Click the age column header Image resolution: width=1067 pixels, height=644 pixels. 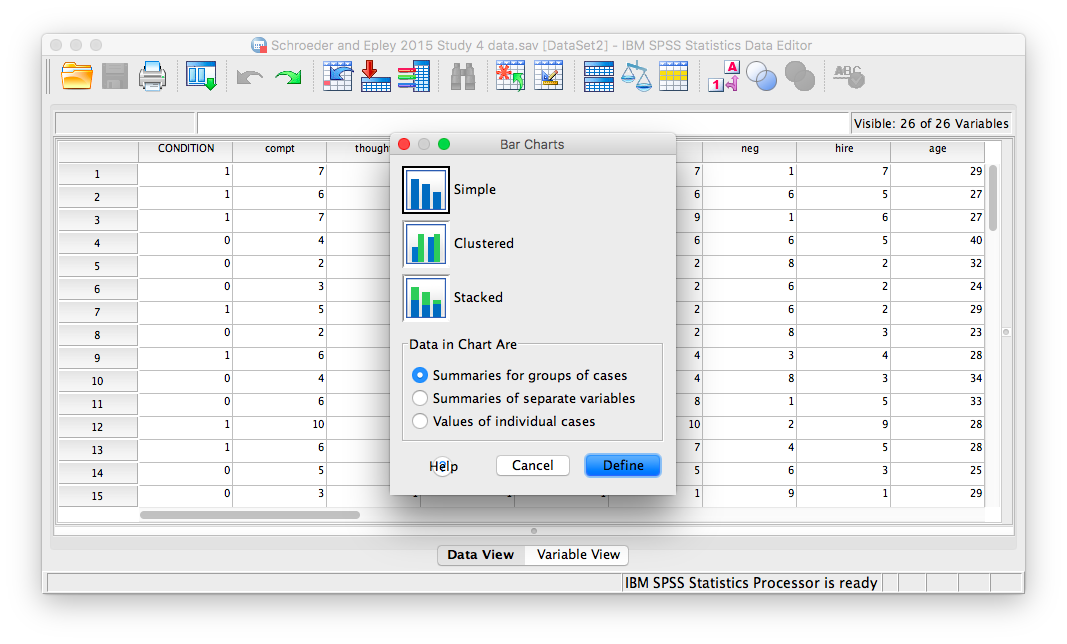coord(937,148)
